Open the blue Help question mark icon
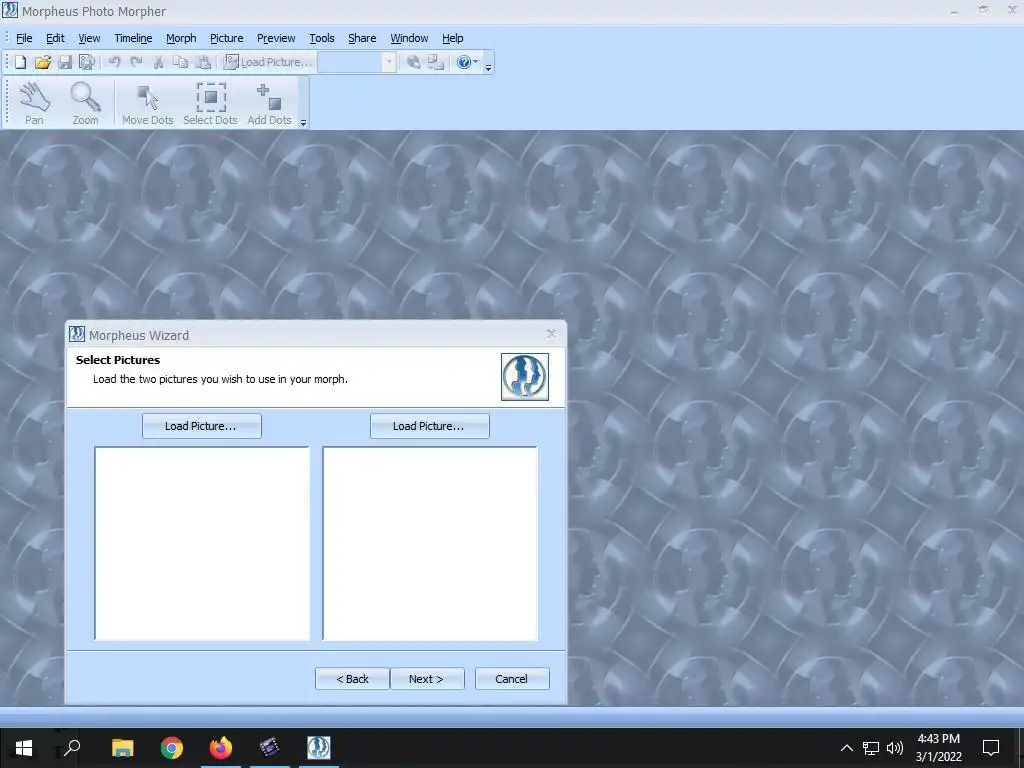This screenshot has height=768, width=1024. [x=464, y=62]
